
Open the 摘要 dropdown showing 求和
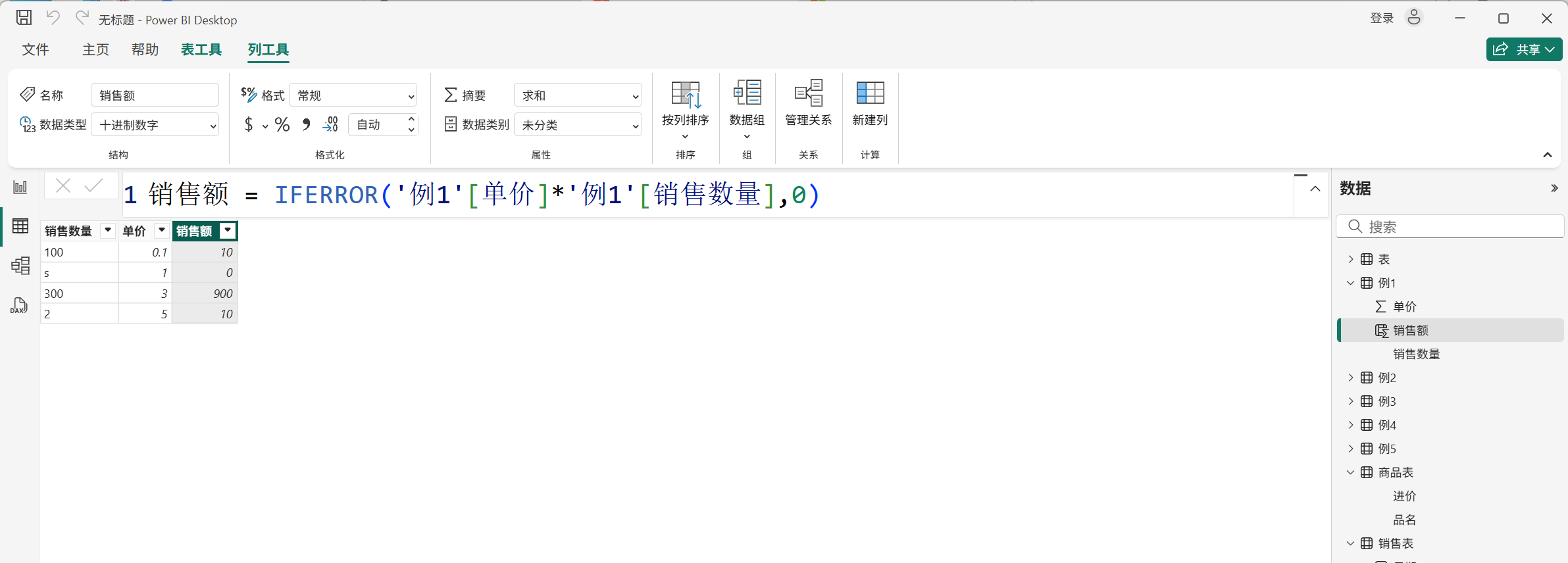tap(578, 95)
